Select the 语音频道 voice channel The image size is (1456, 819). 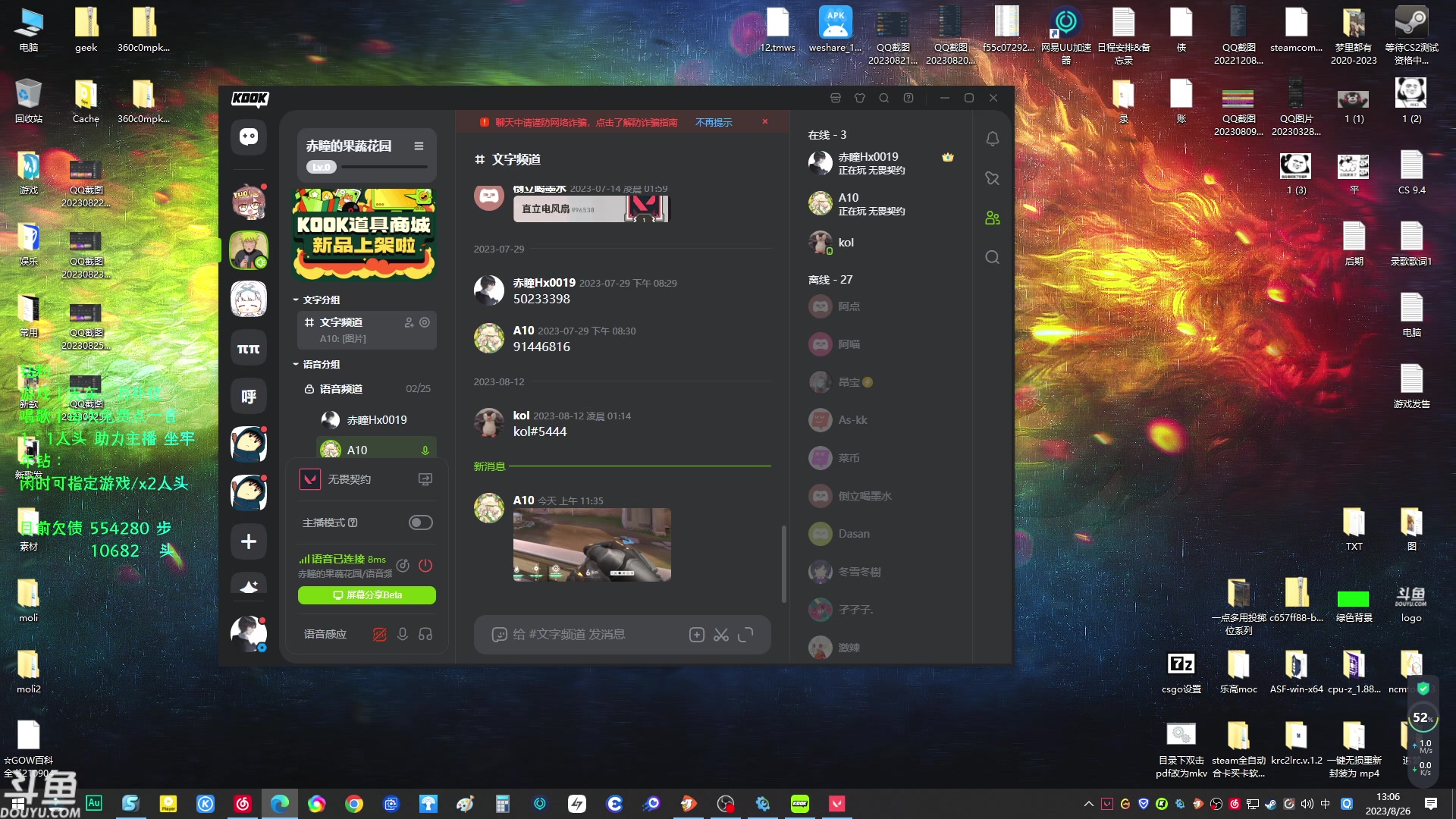[x=366, y=389]
